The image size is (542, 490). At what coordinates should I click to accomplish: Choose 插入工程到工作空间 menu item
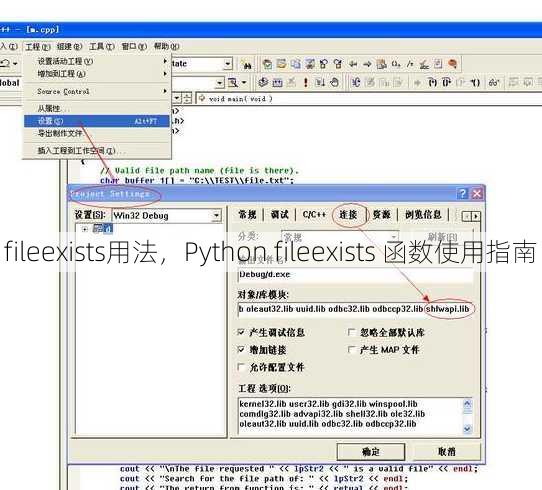tap(97, 151)
